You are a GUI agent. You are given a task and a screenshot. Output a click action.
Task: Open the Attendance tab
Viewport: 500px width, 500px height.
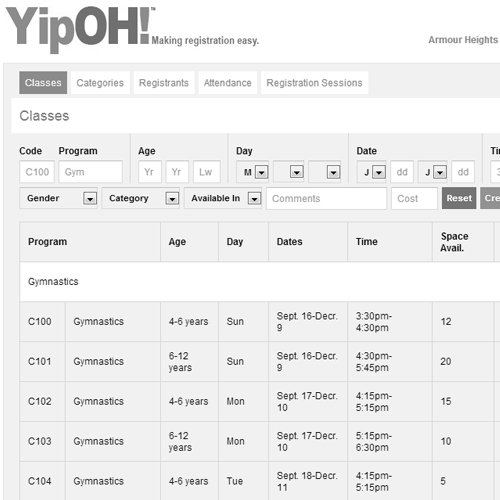pyautogui.click(x=228, y=83)
